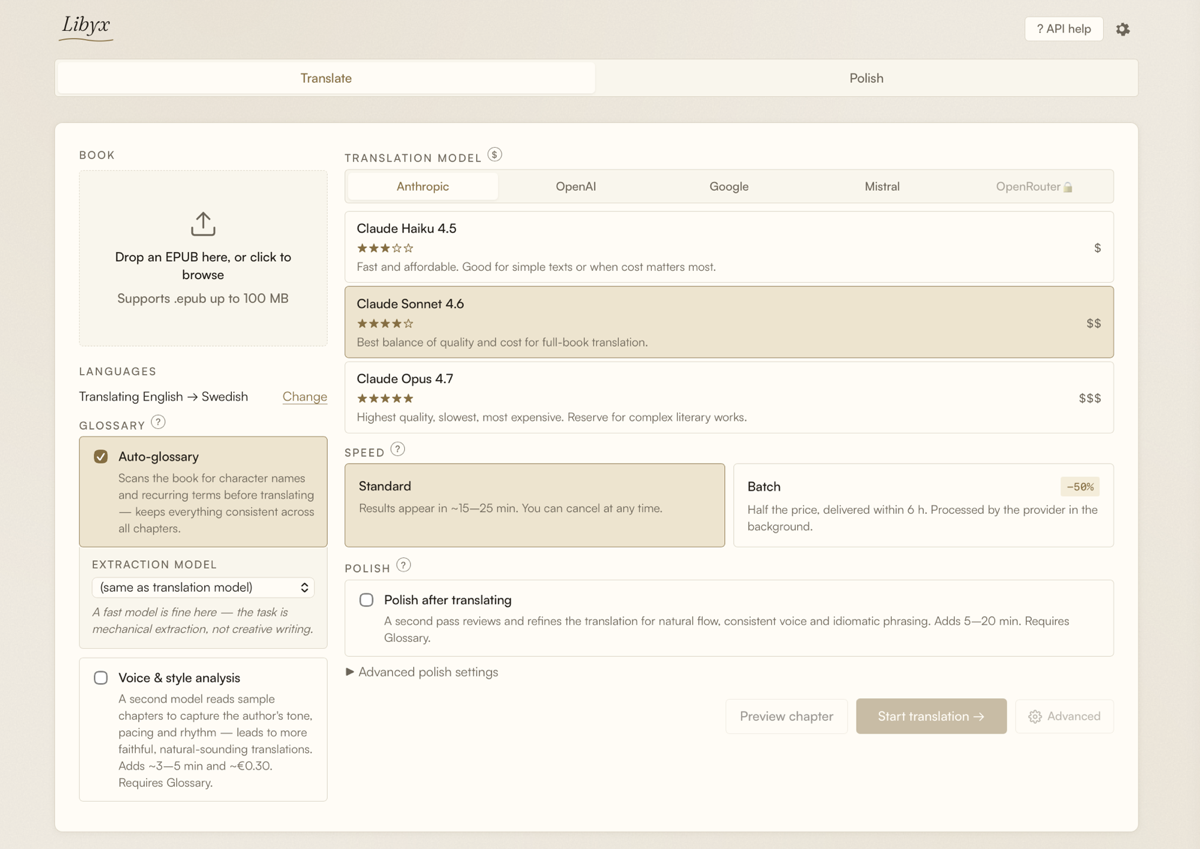Open the Speed help question mark
This screenshot has height=849, width=1200.
(x=398, y=449)
